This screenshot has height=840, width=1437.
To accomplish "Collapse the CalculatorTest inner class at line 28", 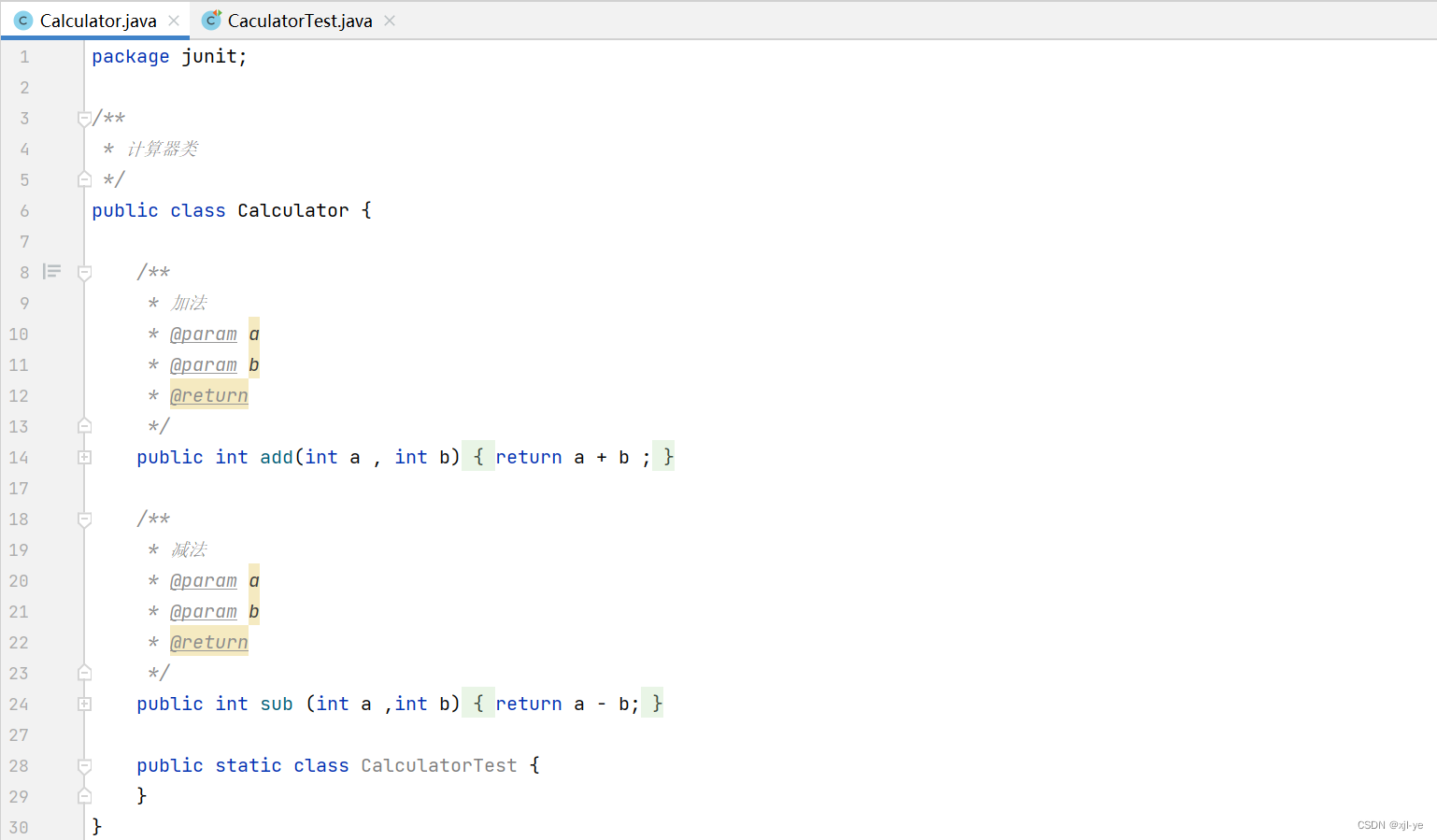I will [x=84, y=766].
